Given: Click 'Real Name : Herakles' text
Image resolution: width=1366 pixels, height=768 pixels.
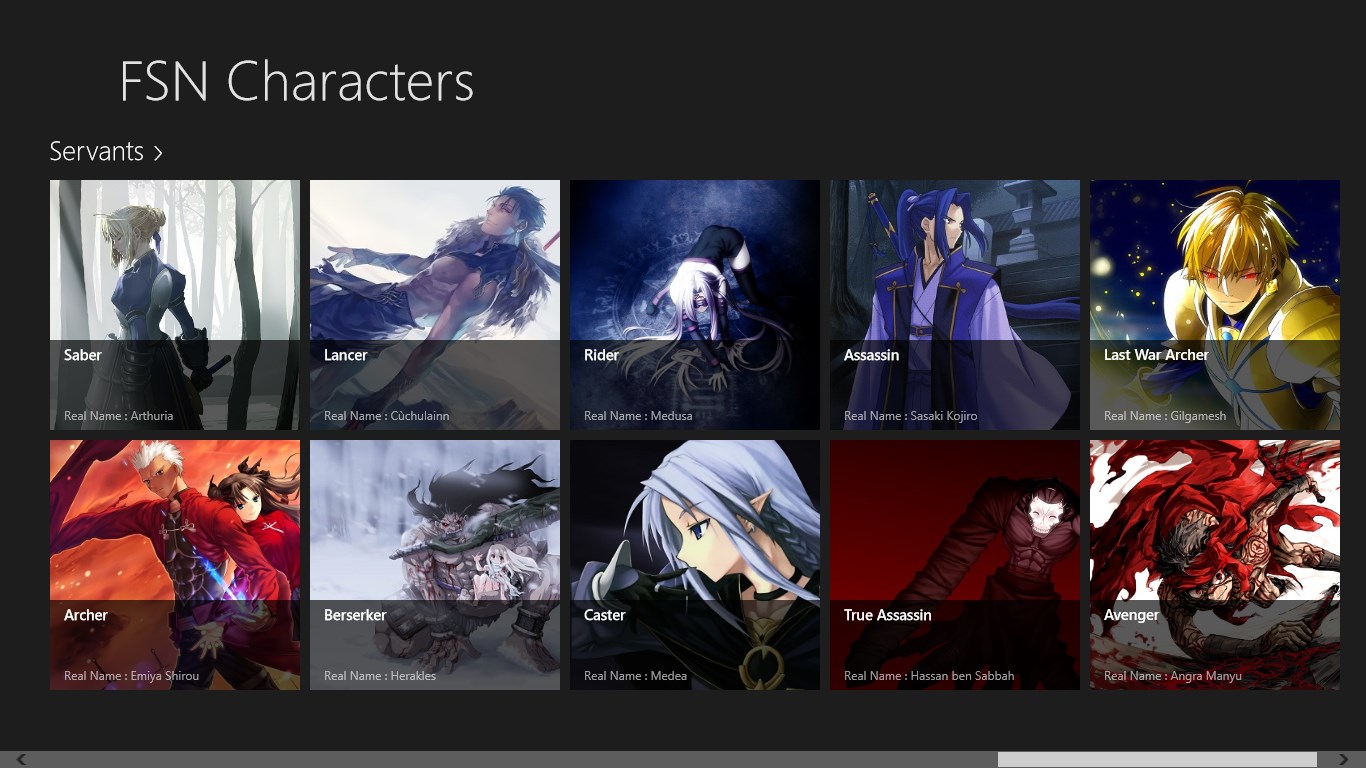Looking at the screenshot, I should (380, 676).
